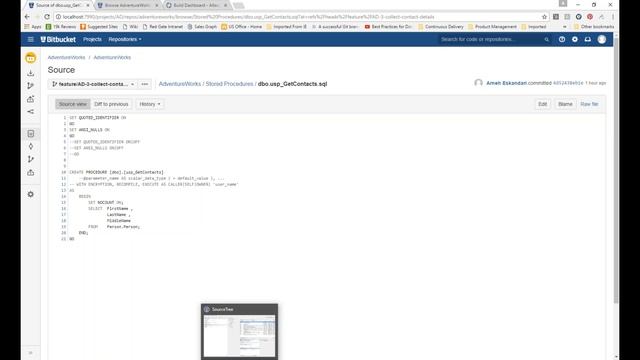Open the commit hash link
The height and width of the screenshot is (360, 640).
coord(568,83)
